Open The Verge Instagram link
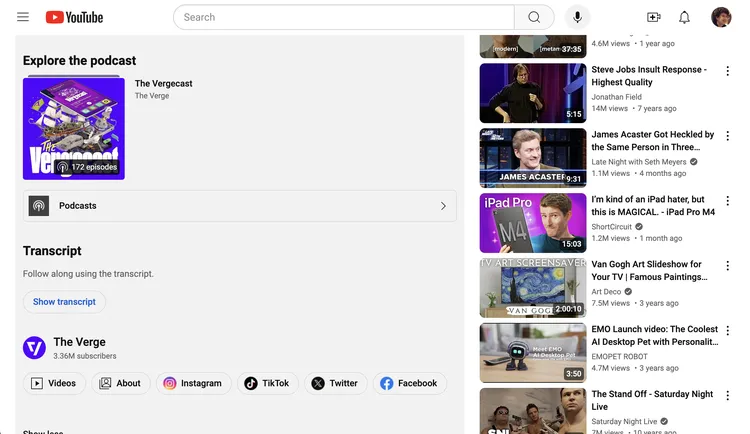 pyautogui.click(x=193, y=383)
